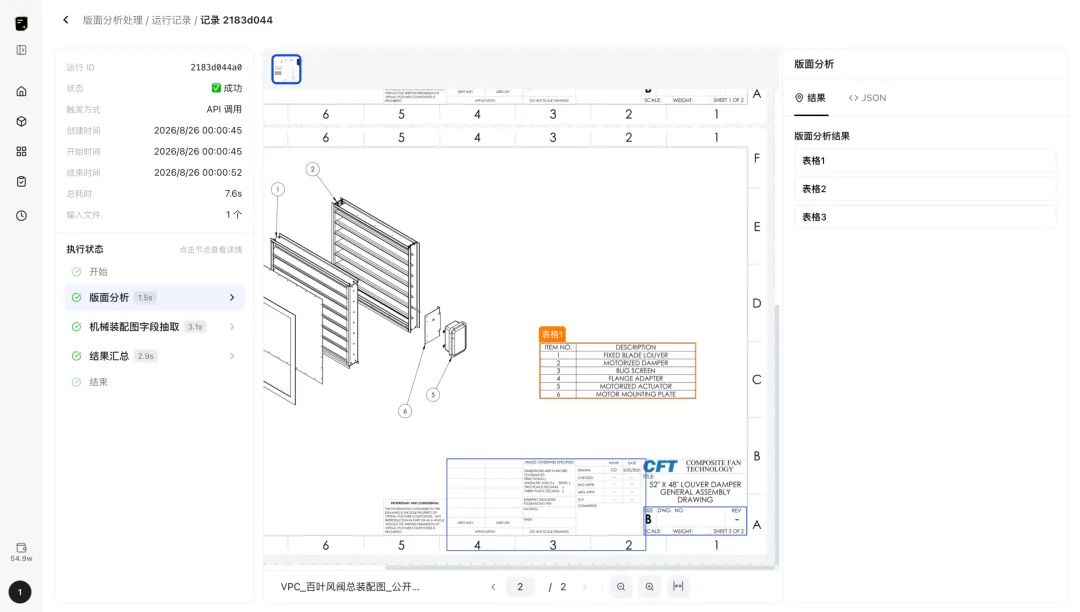This screenshot has width=1080, height=612.
Task: Click the page thumbnail above the drawing
Action: pos(287,69)
